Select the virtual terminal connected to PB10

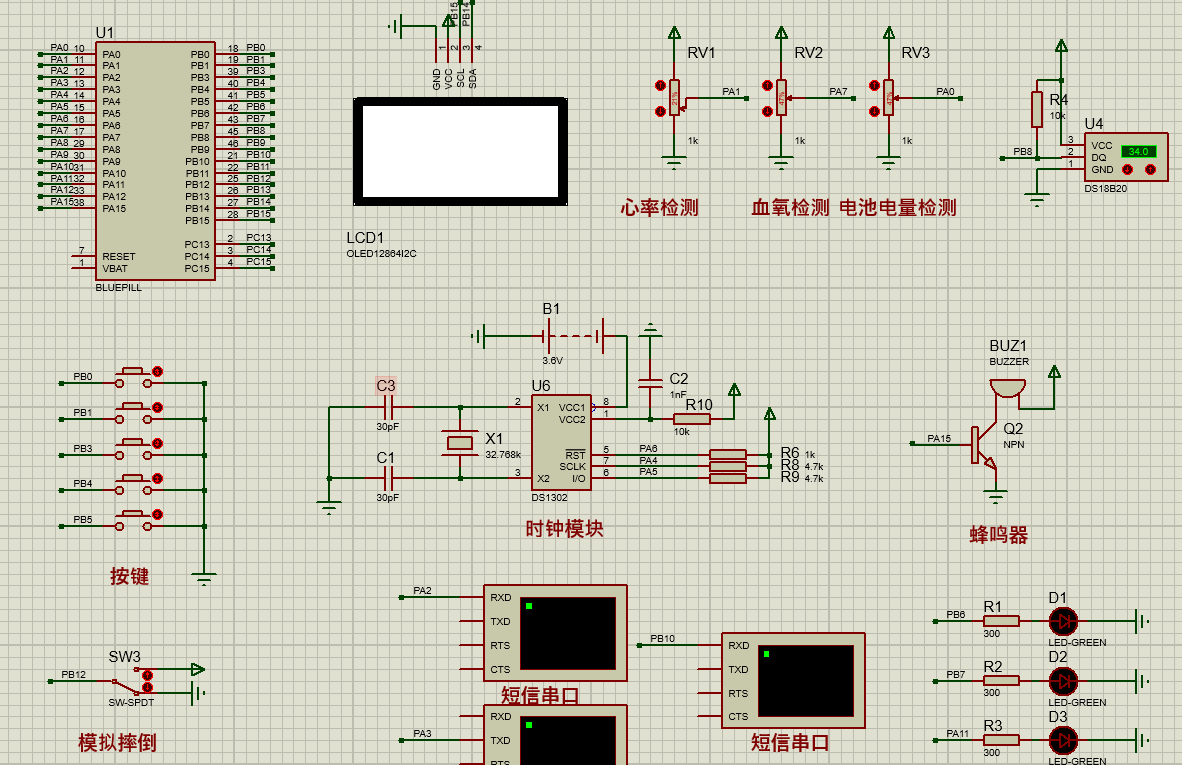793,681
